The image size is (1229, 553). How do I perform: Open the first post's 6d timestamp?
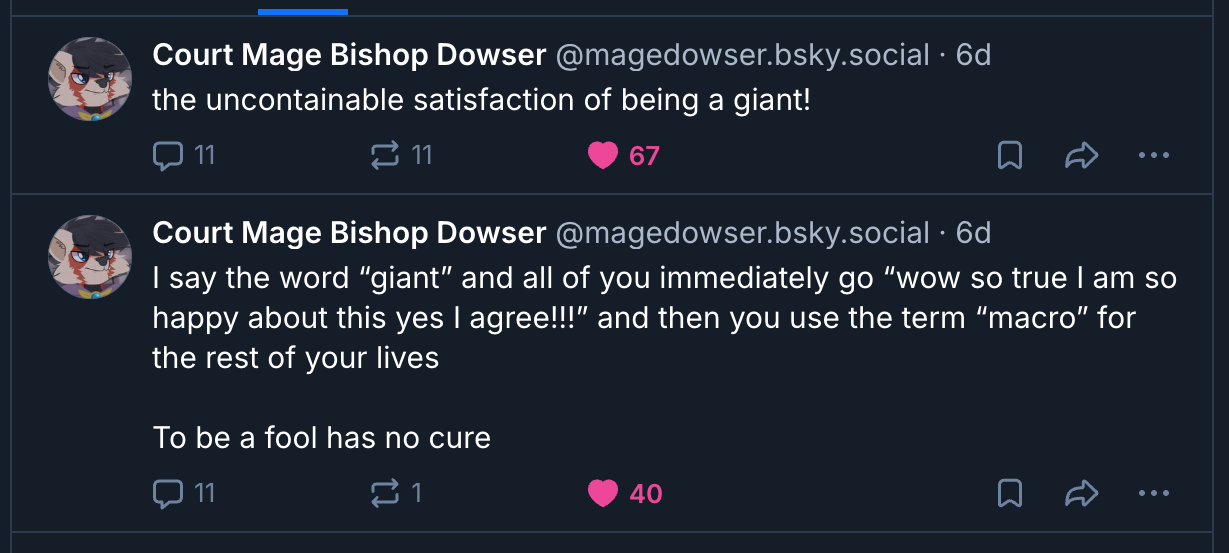(x=973, y=54)
